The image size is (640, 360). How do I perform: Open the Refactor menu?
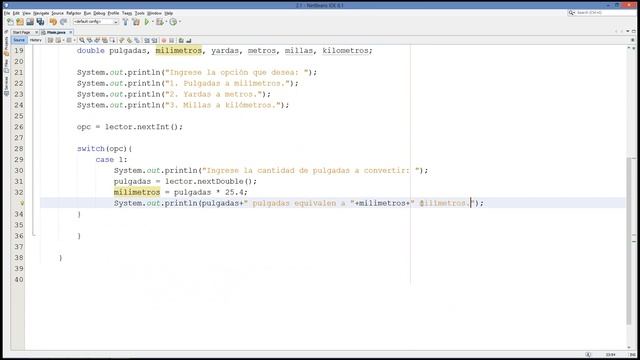pyautogui.click(x=73, y=13)
